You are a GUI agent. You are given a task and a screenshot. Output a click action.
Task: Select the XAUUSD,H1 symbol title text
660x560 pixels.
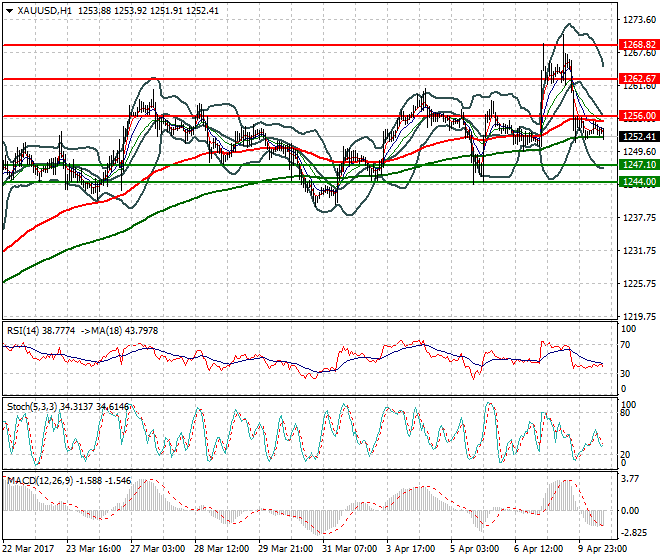click(x=45, y=11)
